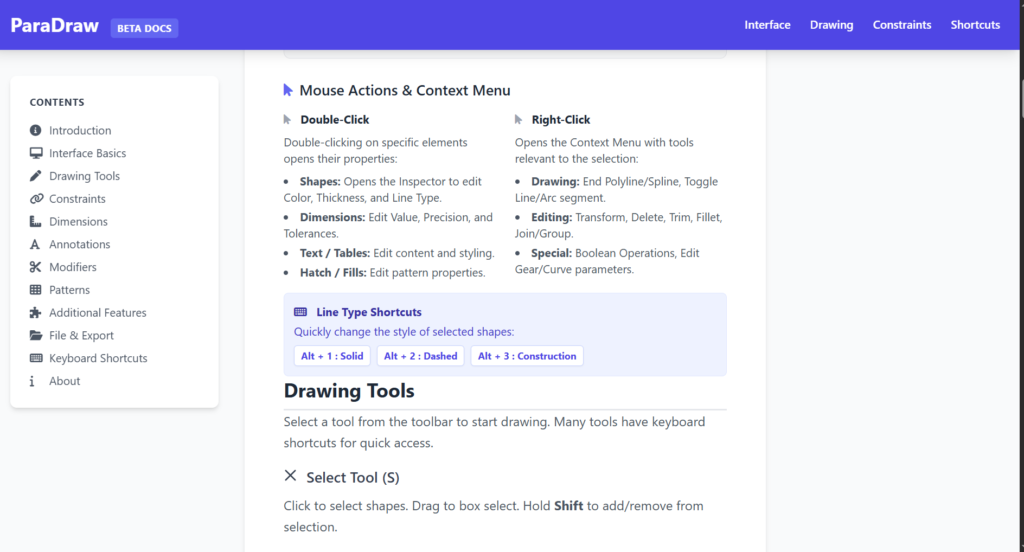Image resolution: width=1024 pixels, height=552 pixels.
Task: Click the CONTENTS sidebar header
Action: tap(57, 103)
